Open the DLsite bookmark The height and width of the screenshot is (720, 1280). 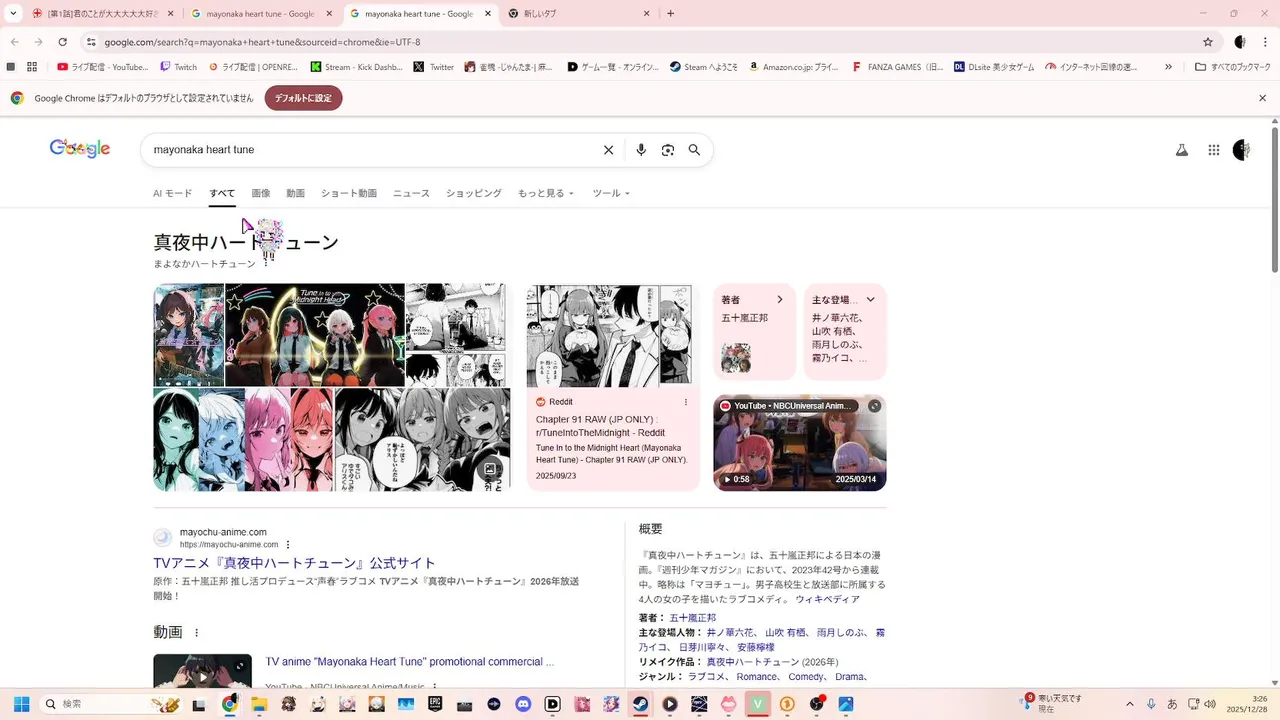[x=994, y=67]
